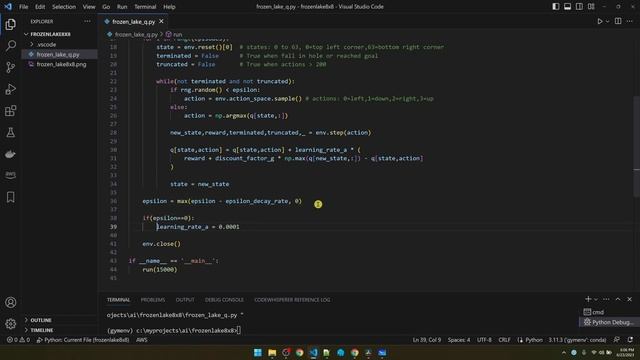Screen dimensions: 640x360
Task: Open the Run and Debug view
Action: [x=11, y=89]
